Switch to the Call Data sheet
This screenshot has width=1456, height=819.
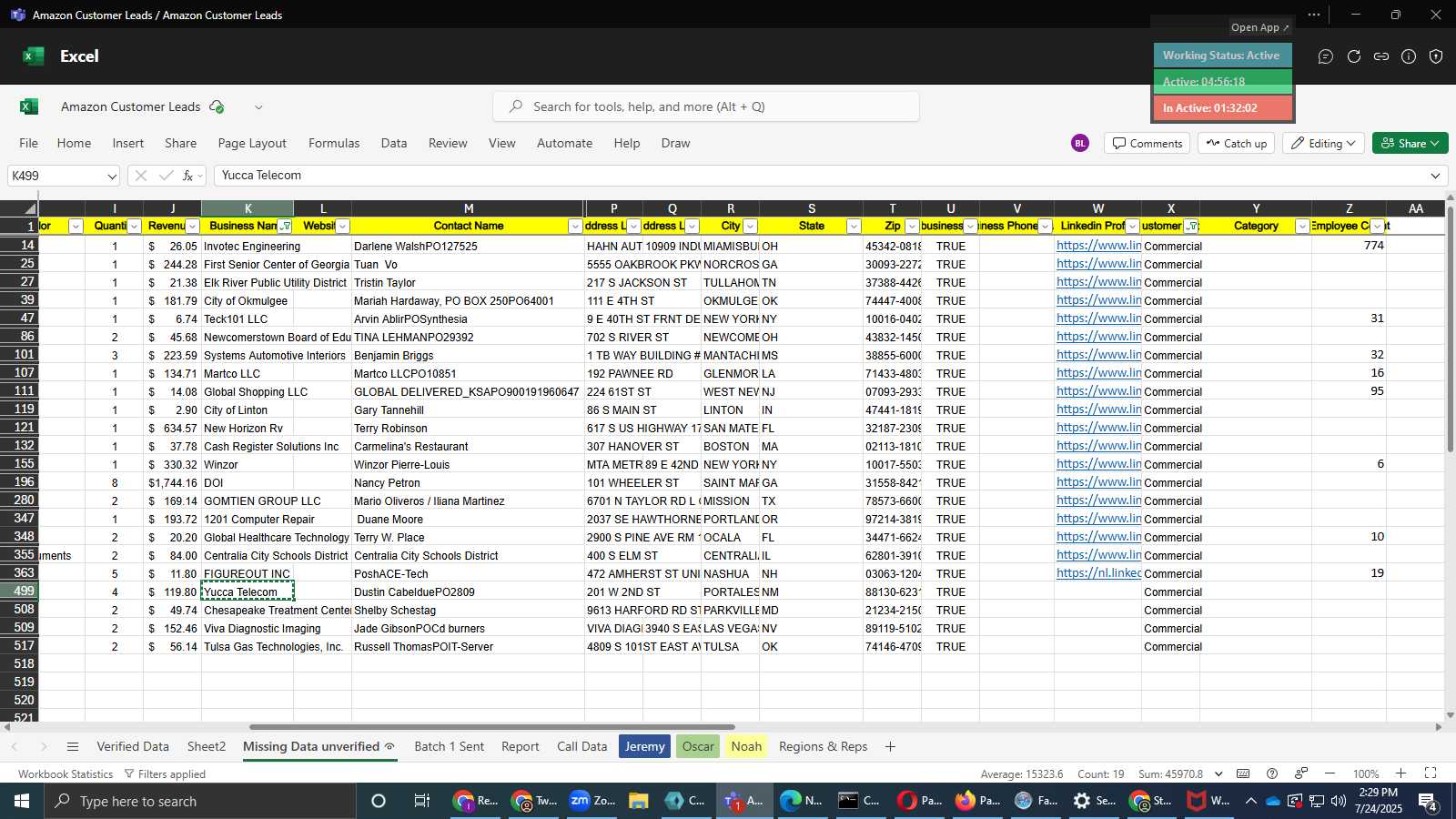click(x=582, y=747)
